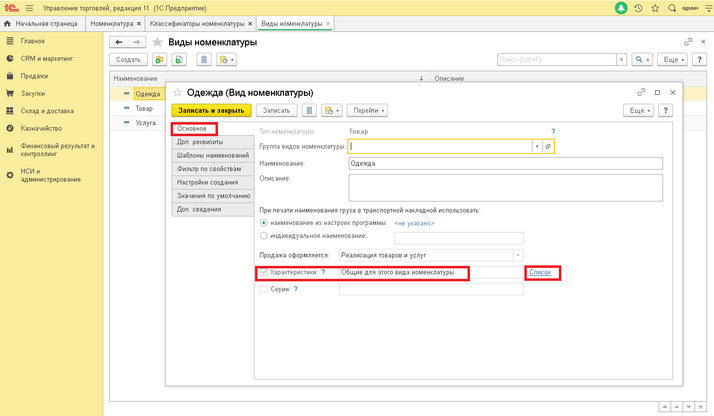The width and height of the screenshot is (714, 416).
Task: Select радио 'индивидуальное наименование'
Action: [x=264, y=236]
